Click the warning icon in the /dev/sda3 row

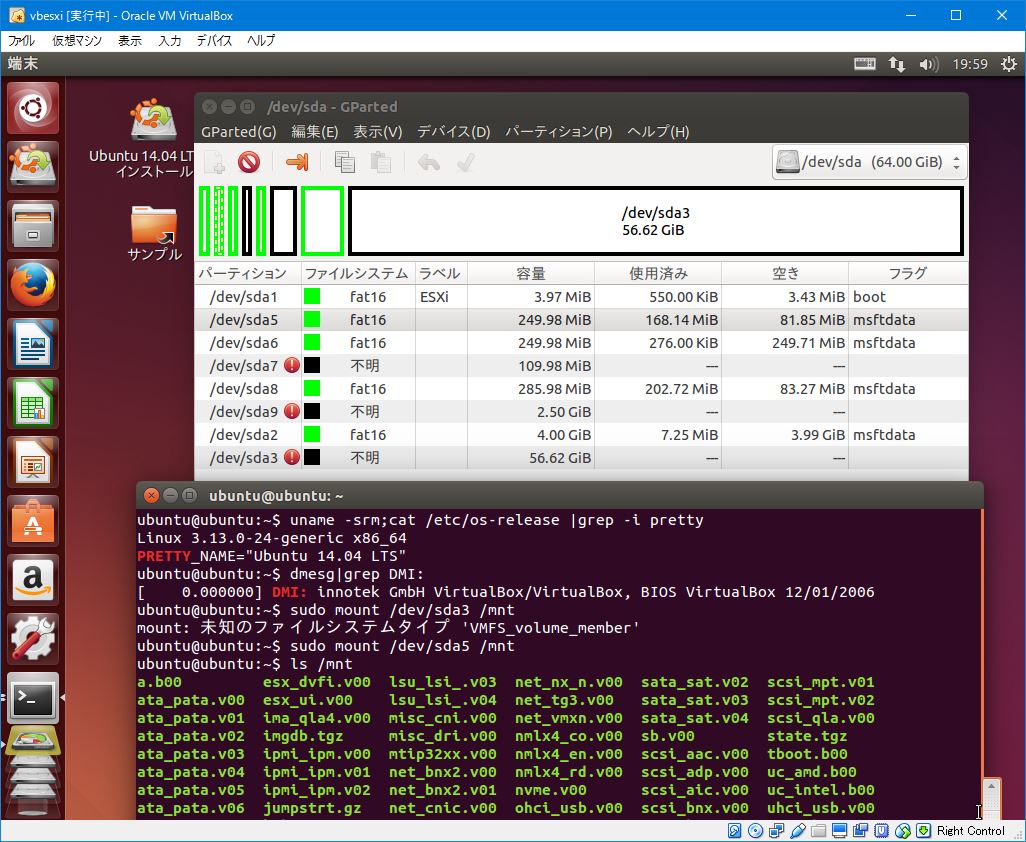292,457
